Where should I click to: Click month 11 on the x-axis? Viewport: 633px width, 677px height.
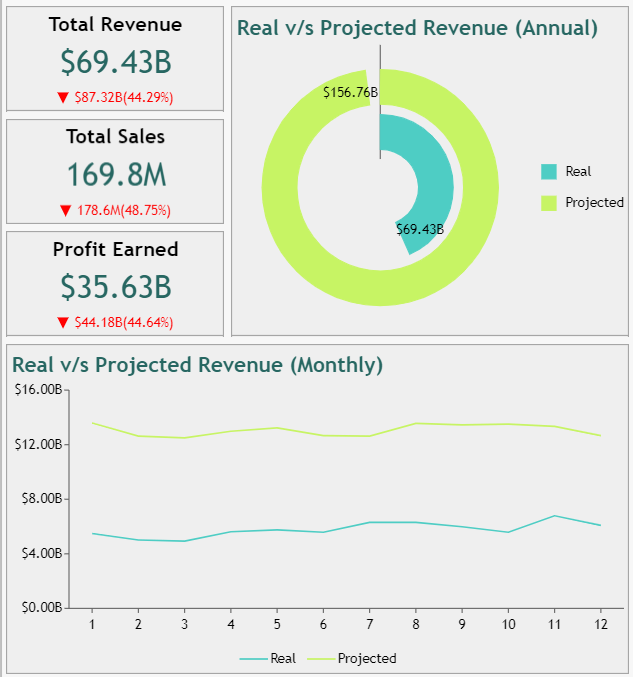pos(554,624)
